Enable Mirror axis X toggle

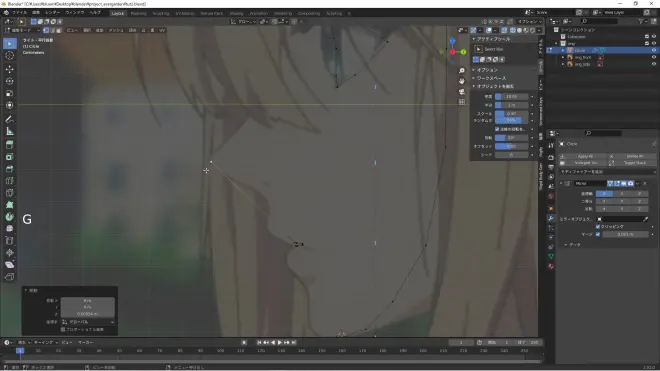604,194
